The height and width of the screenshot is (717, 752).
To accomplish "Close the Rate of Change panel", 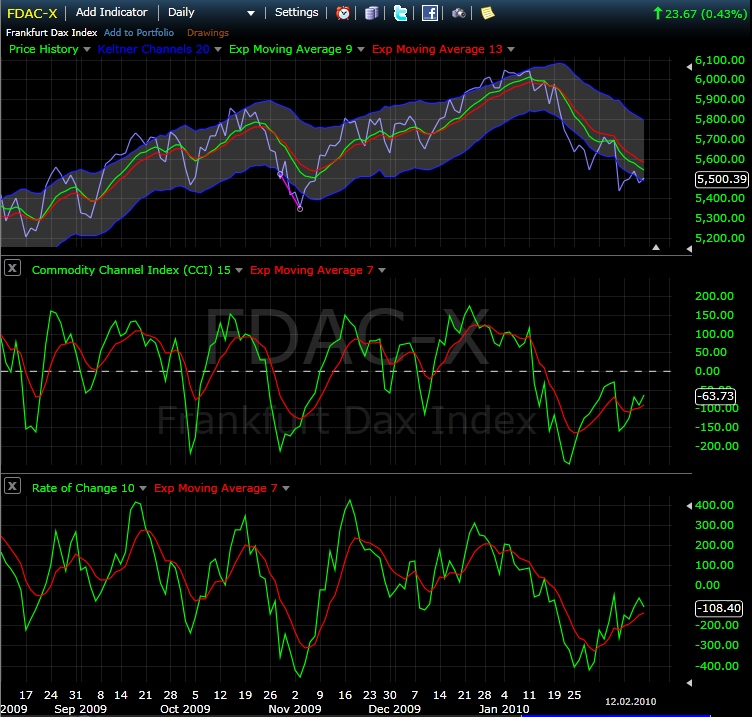I will pos(12,486).
